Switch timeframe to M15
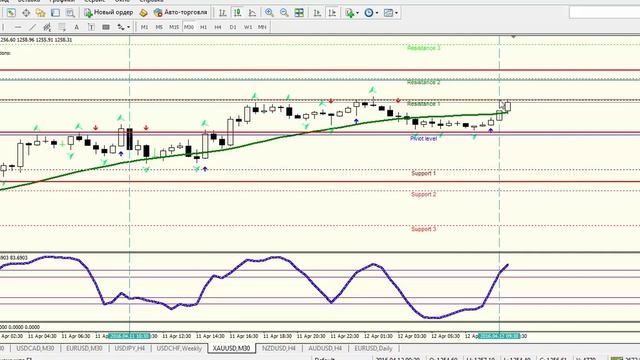640x360 pixels. (174, 27)
